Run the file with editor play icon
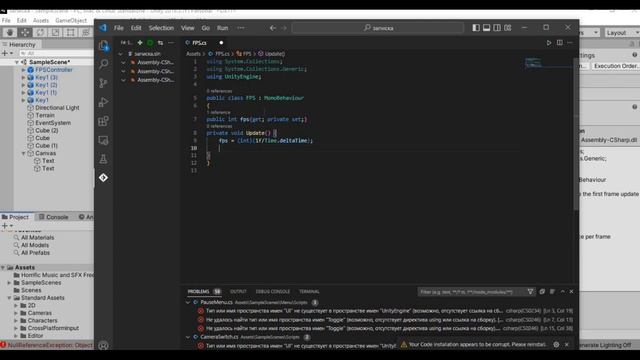640x360 pixels. click(549, 42)
